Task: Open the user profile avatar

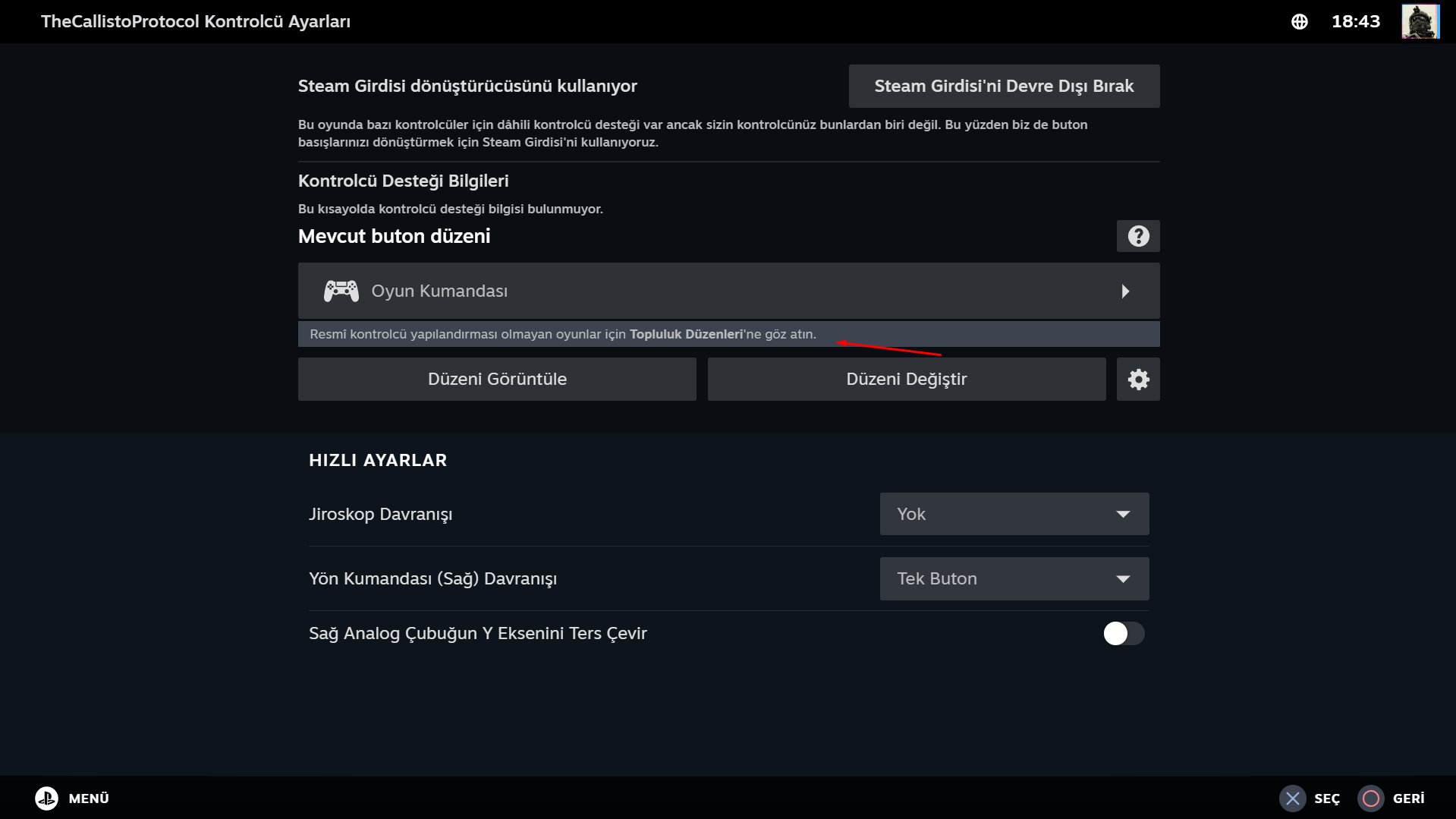Action: click(1420, 21)
